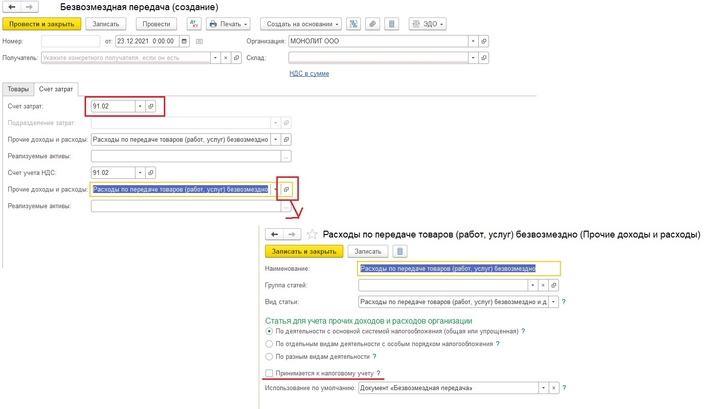This screenshot has height=409, width=714.
Task: Open the Организация МОНОЛИТ ООО record
Action: pos(484,41)
